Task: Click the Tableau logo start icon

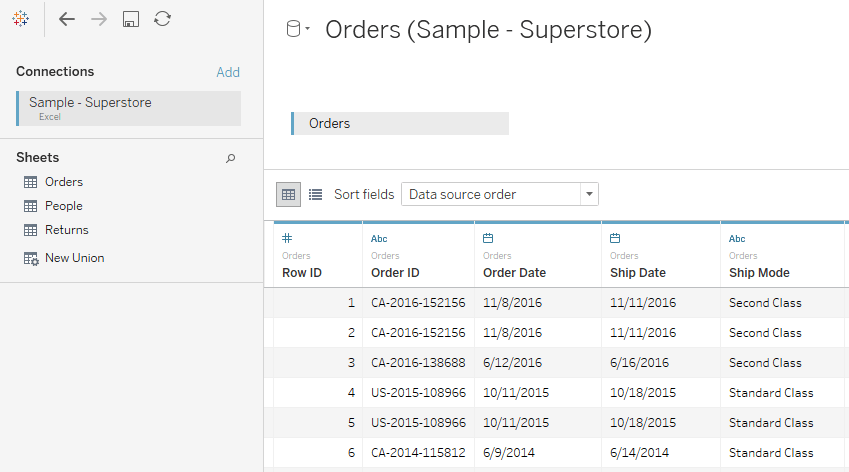Action: tap(21, 19)
